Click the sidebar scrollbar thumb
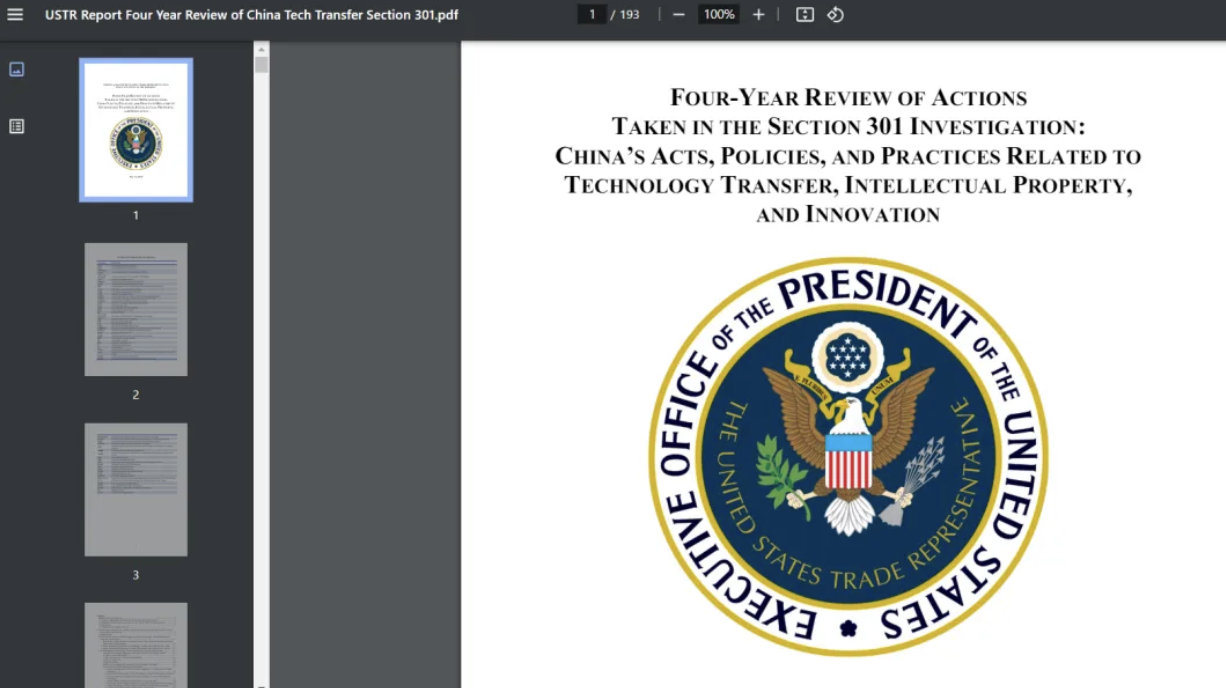 261,65
